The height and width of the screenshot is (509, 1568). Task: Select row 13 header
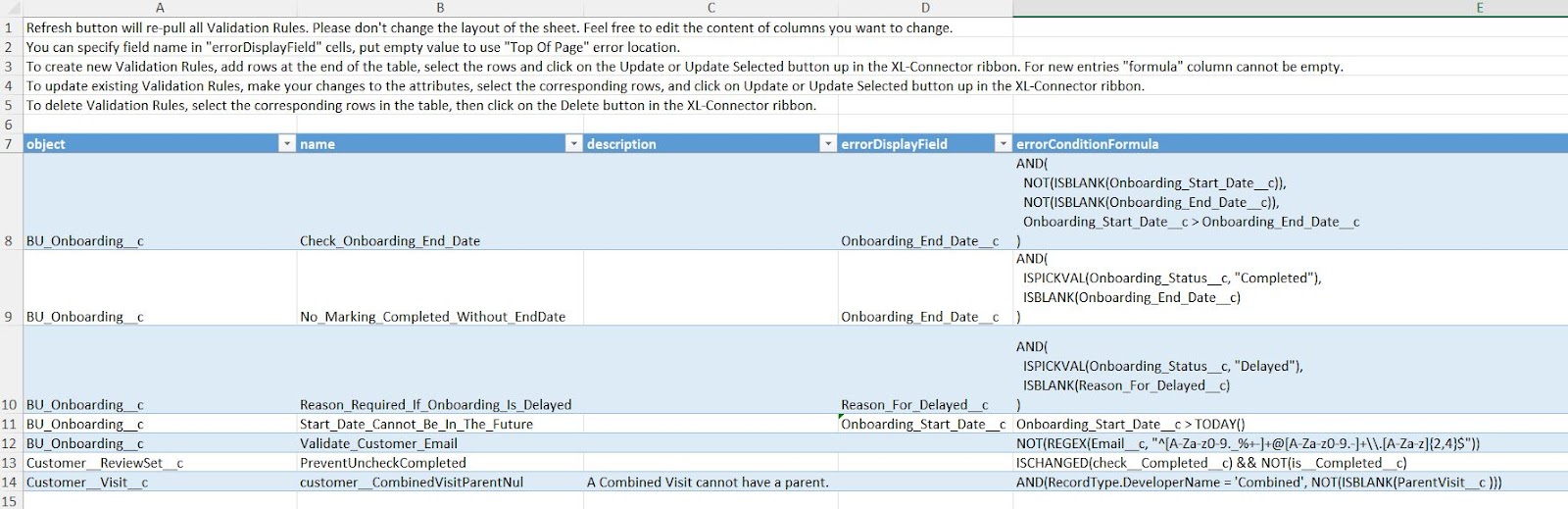pyautogui.click(x=11, y=463)
